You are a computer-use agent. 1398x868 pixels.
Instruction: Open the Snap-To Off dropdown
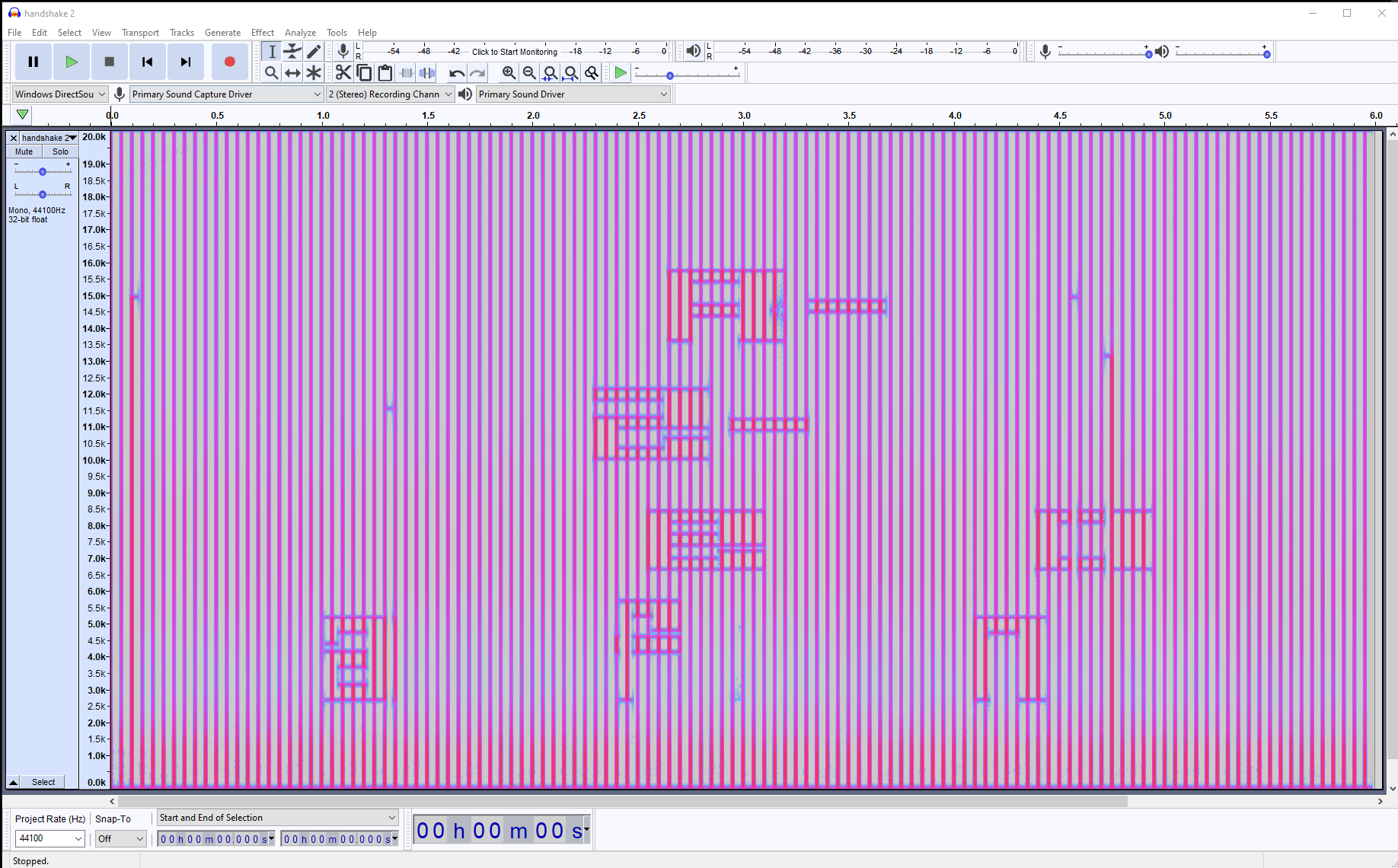pos(121,838)
